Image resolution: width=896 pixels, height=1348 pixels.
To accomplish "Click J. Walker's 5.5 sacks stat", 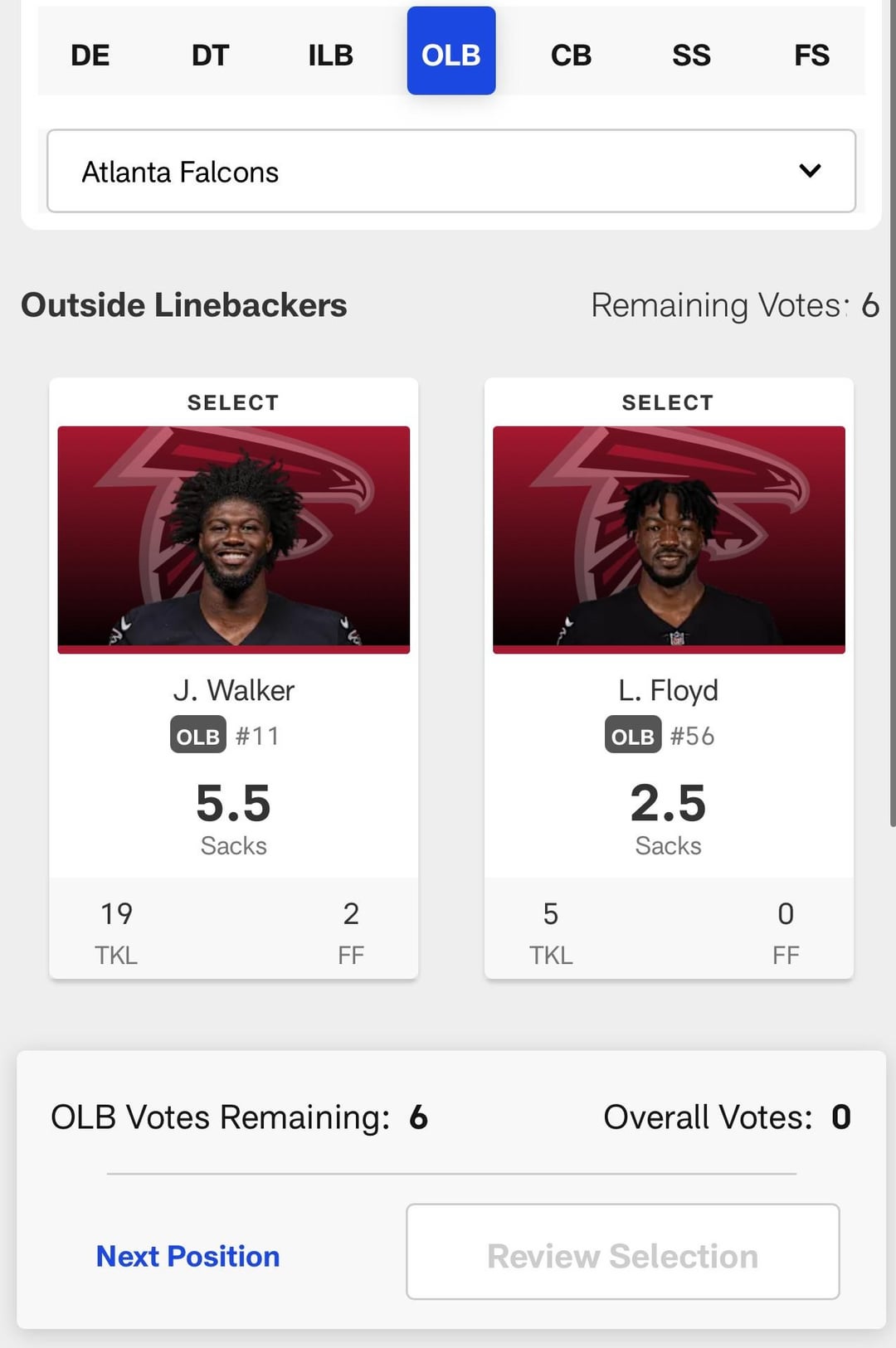I will pos(233,803).
